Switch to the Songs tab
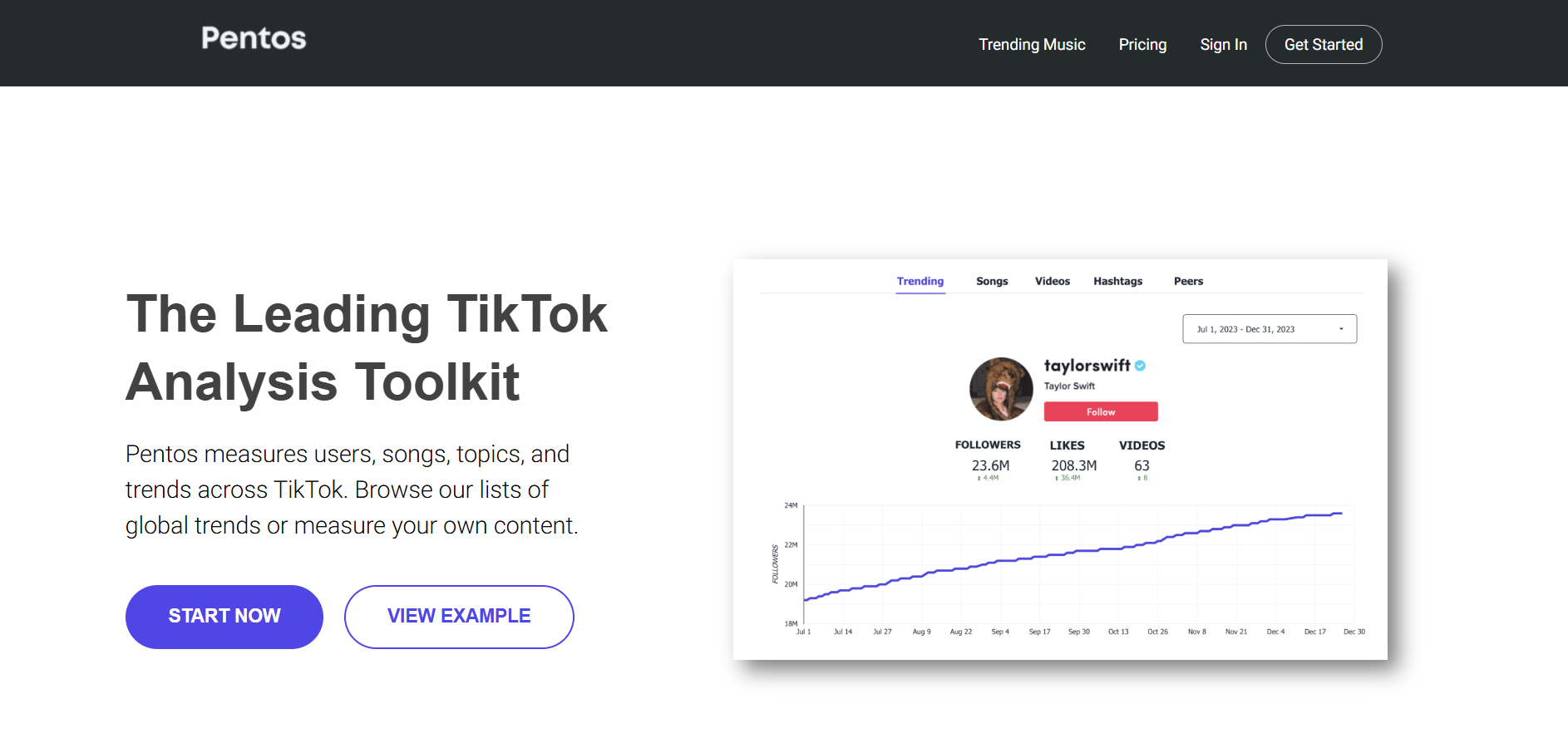The image size is (1568, 738). (992, 281)
